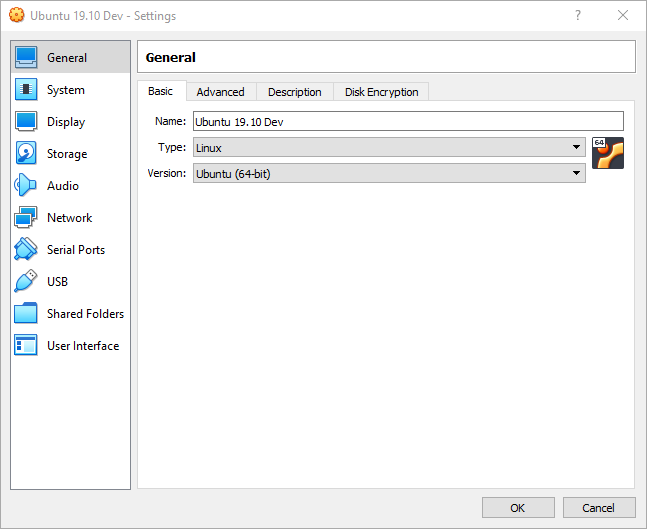Confirm settings with the OK button
The height and width of the screenshot is (529, 647).
[518, 508]
